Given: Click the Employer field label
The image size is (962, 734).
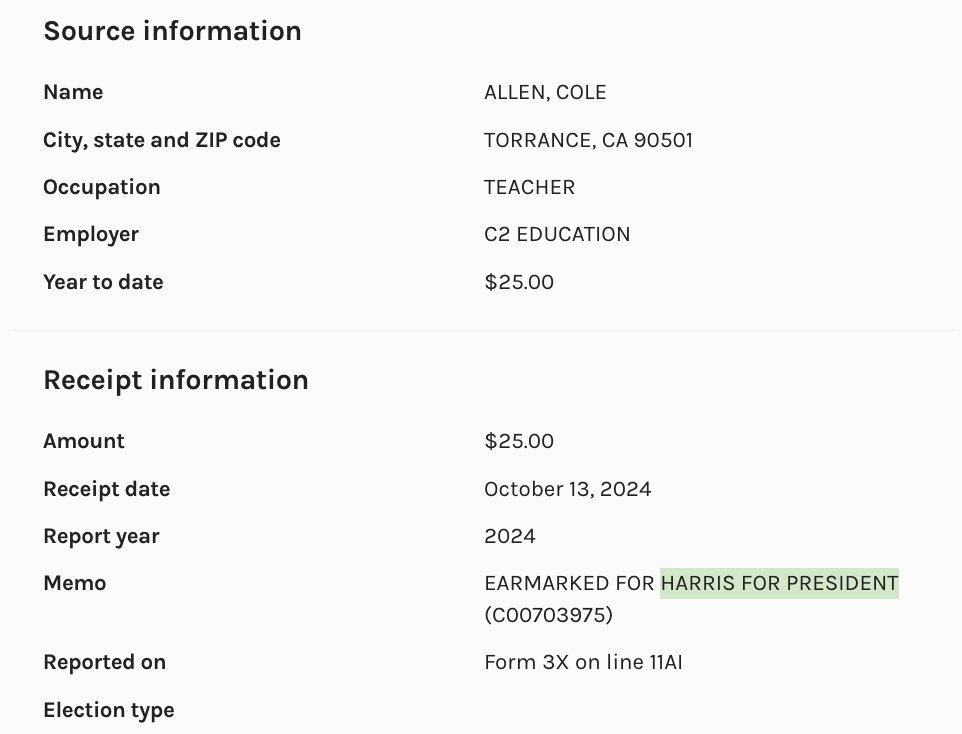Looking at the screenshot, I should [x=90, y=235].
